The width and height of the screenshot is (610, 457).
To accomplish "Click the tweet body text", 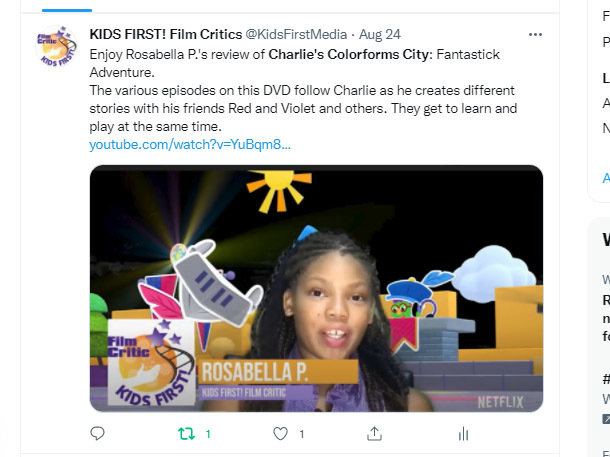I will coord(303,90).
